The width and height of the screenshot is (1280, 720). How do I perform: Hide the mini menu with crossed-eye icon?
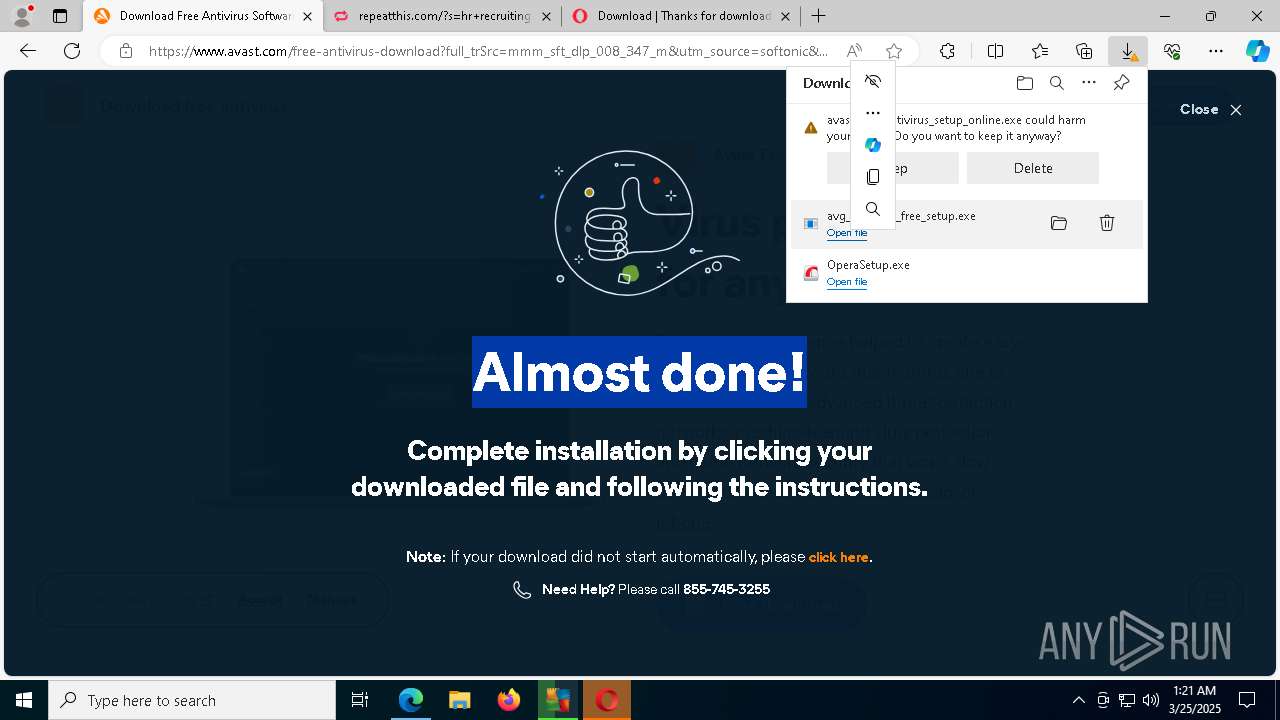(873, 81)
